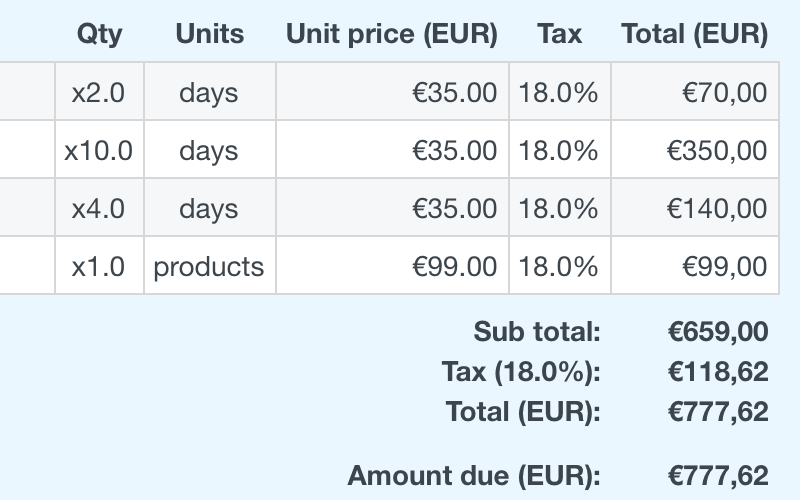
Task: Select the €70,00 row total cell
Action: point(724,93)
